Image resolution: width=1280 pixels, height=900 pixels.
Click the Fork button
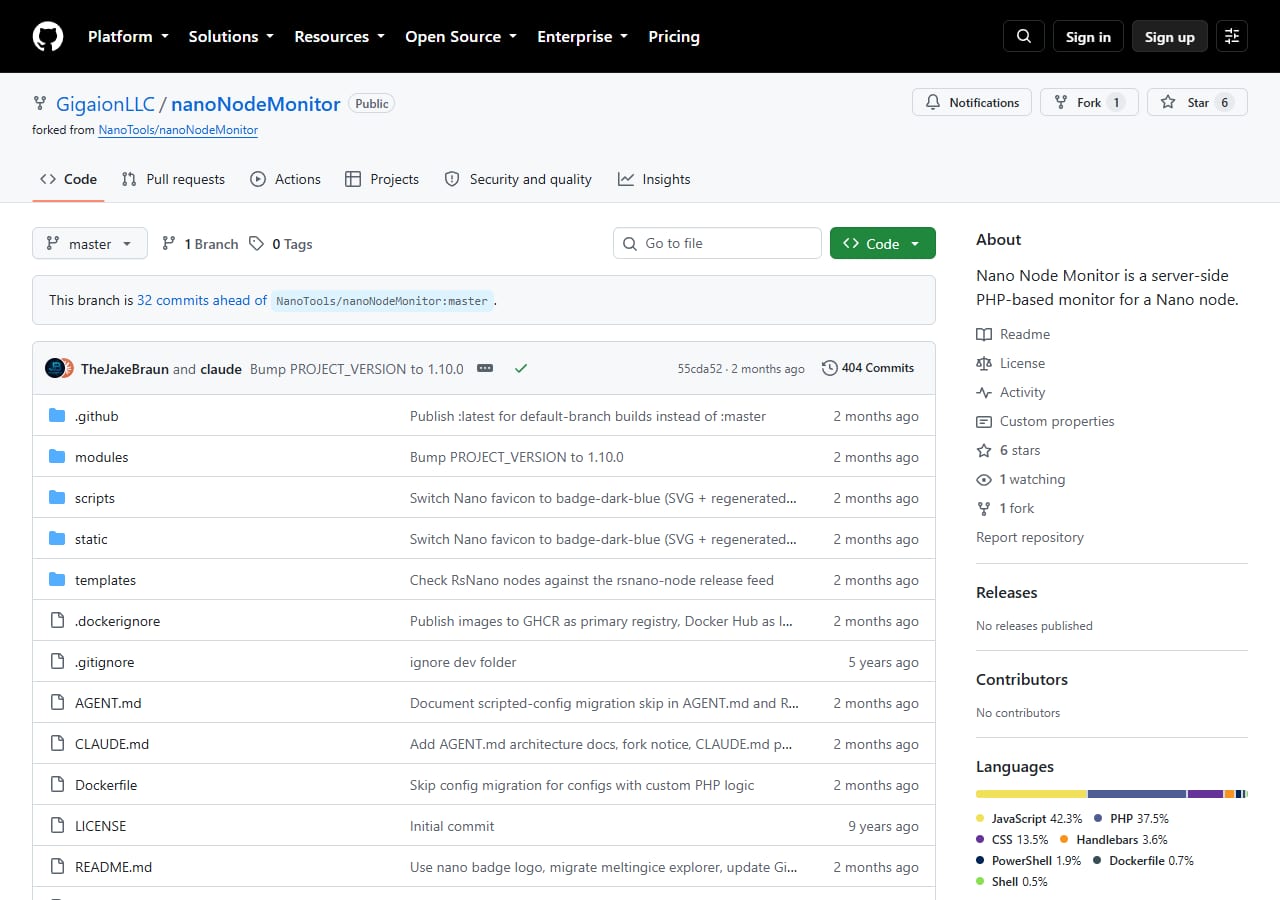(1089, 102)
